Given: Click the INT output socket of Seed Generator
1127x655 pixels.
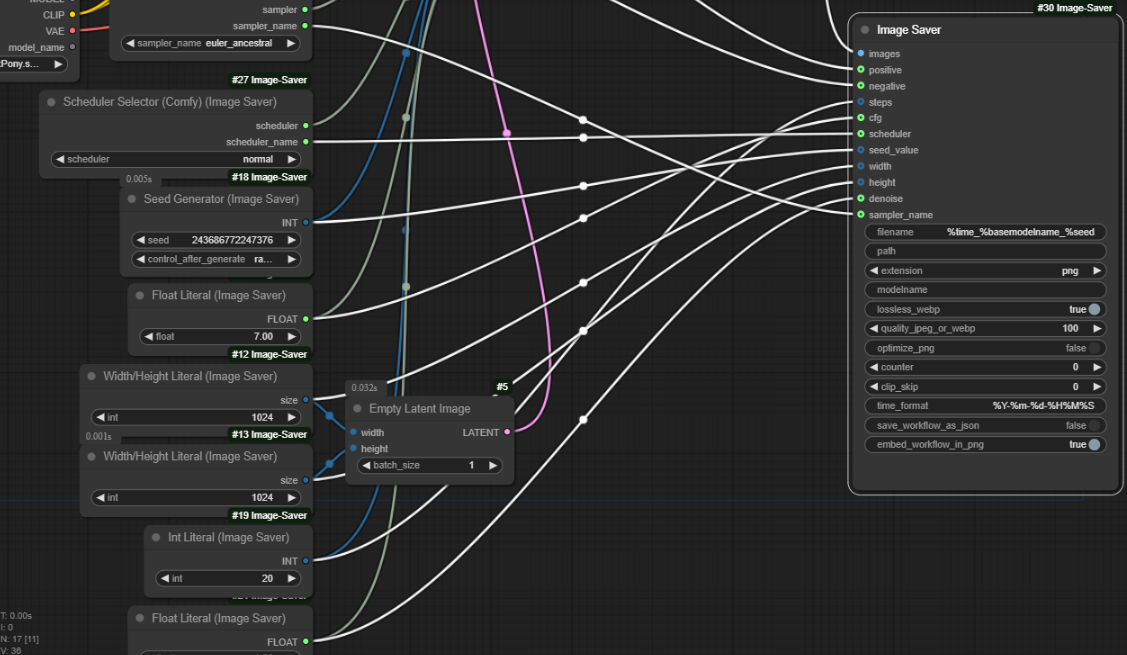Looking at the screenshot, I should tap(305, 223).
